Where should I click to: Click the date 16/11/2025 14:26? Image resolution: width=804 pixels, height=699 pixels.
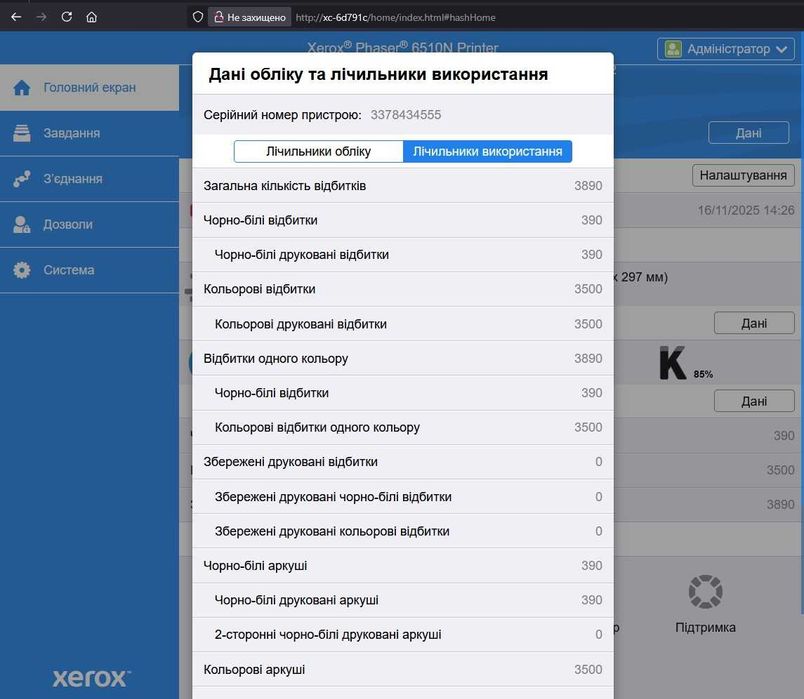746,210
